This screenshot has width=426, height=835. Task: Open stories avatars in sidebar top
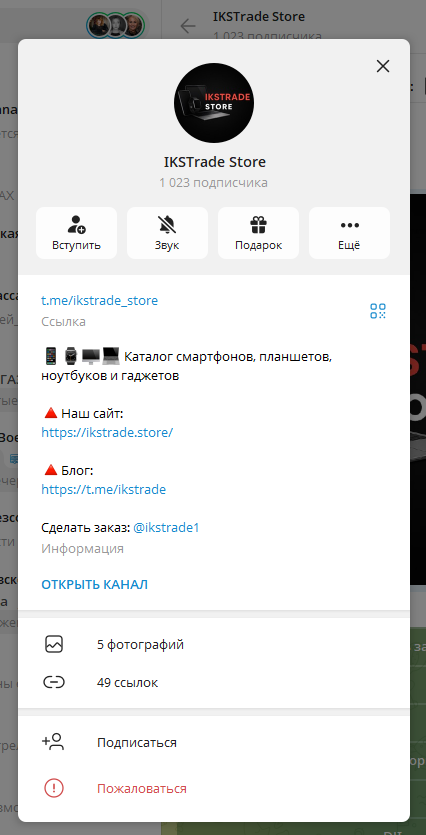click(116, 25)
